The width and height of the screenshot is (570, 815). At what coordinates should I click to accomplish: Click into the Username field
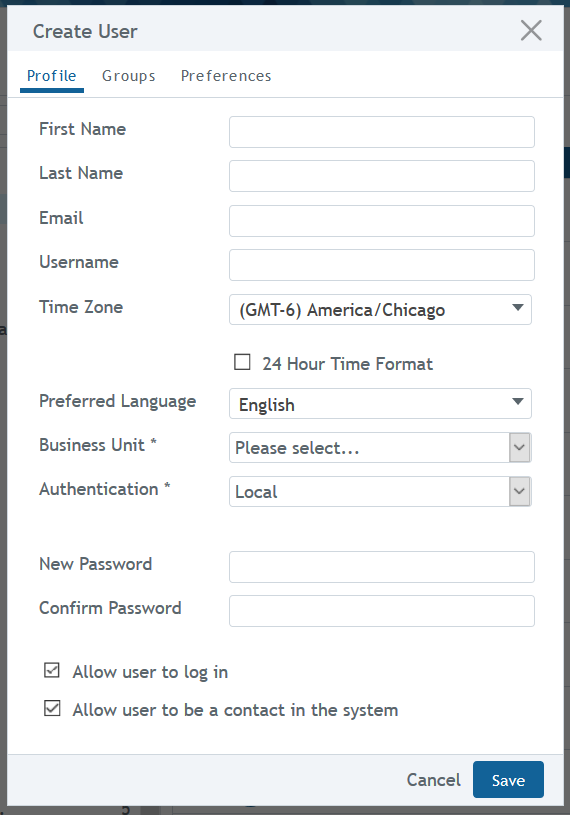pyautogui.click(x=381, y=265)
